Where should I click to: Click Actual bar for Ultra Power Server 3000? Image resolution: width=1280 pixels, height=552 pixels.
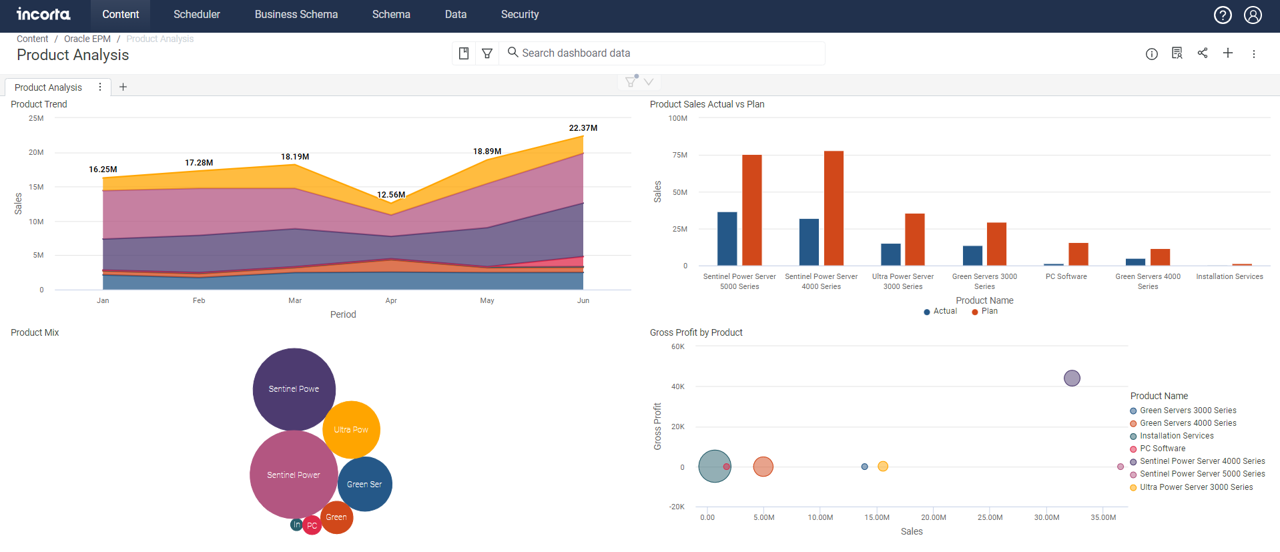891,255
